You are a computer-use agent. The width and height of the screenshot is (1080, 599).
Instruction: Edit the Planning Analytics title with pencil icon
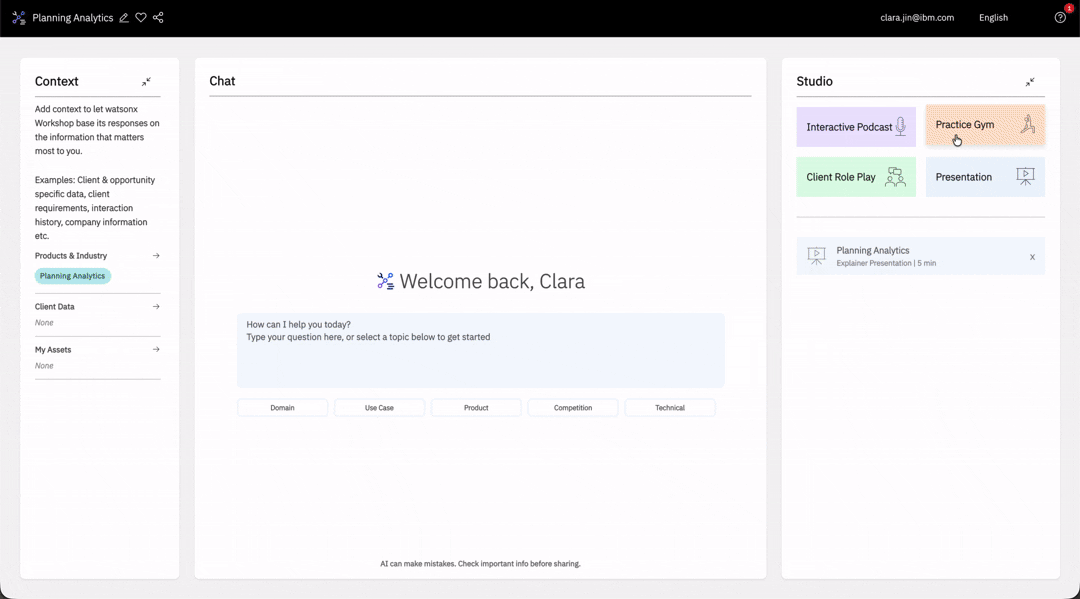click(x=124, y=18)
